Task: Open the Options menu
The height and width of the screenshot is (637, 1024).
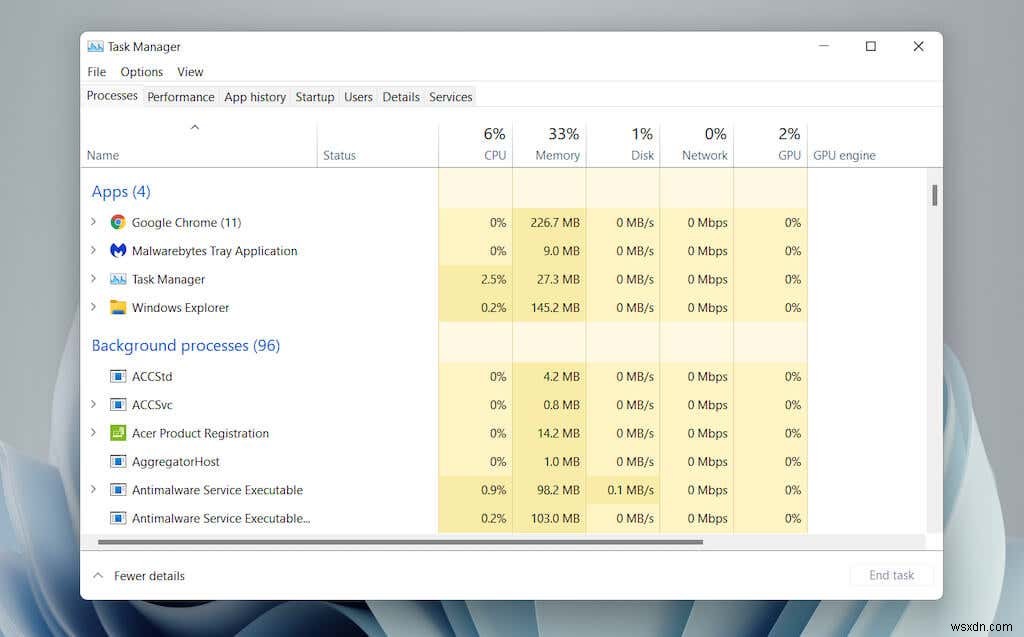Action: [x=141, y=71]
